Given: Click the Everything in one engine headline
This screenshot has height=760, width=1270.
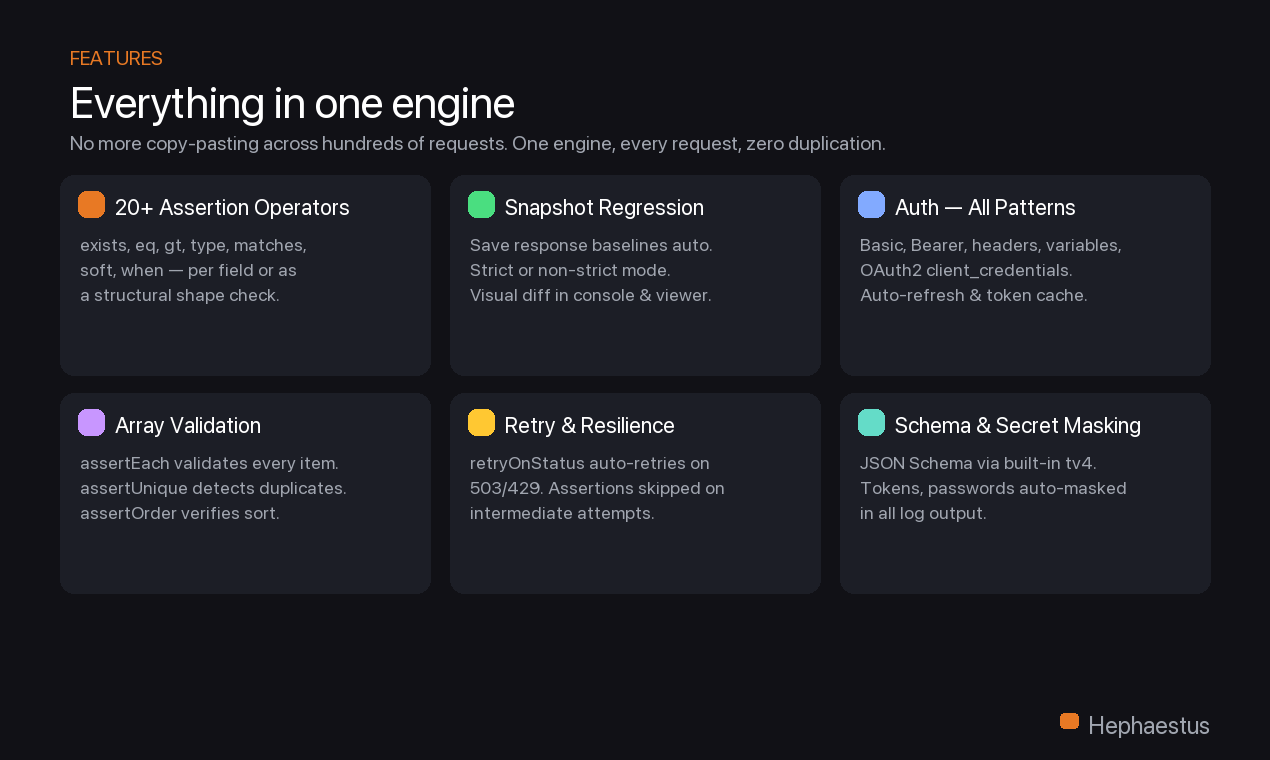Looking at the screenshot, I should tap(292, 103).
